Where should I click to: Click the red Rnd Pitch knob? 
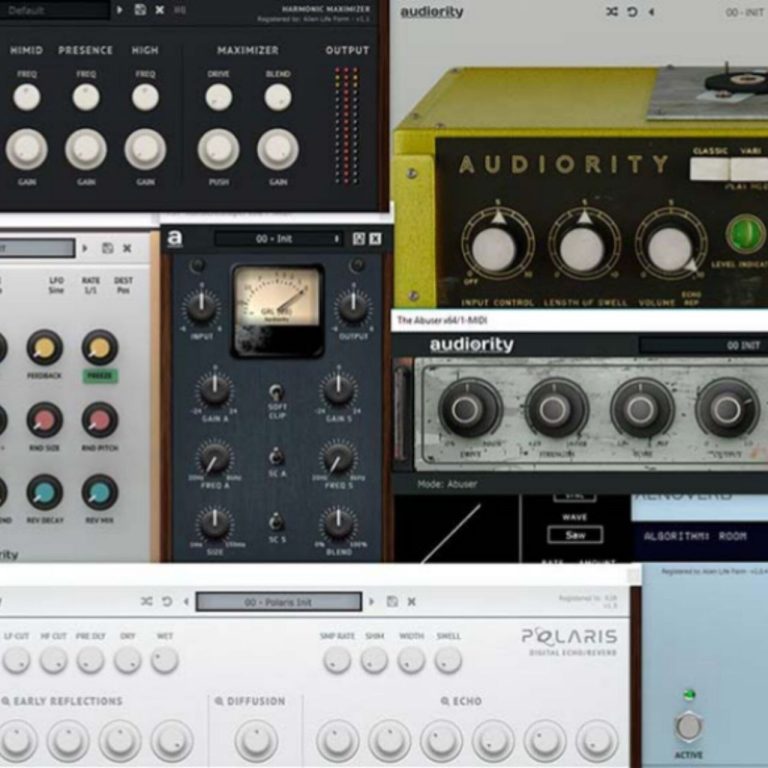tap(99, 420)
